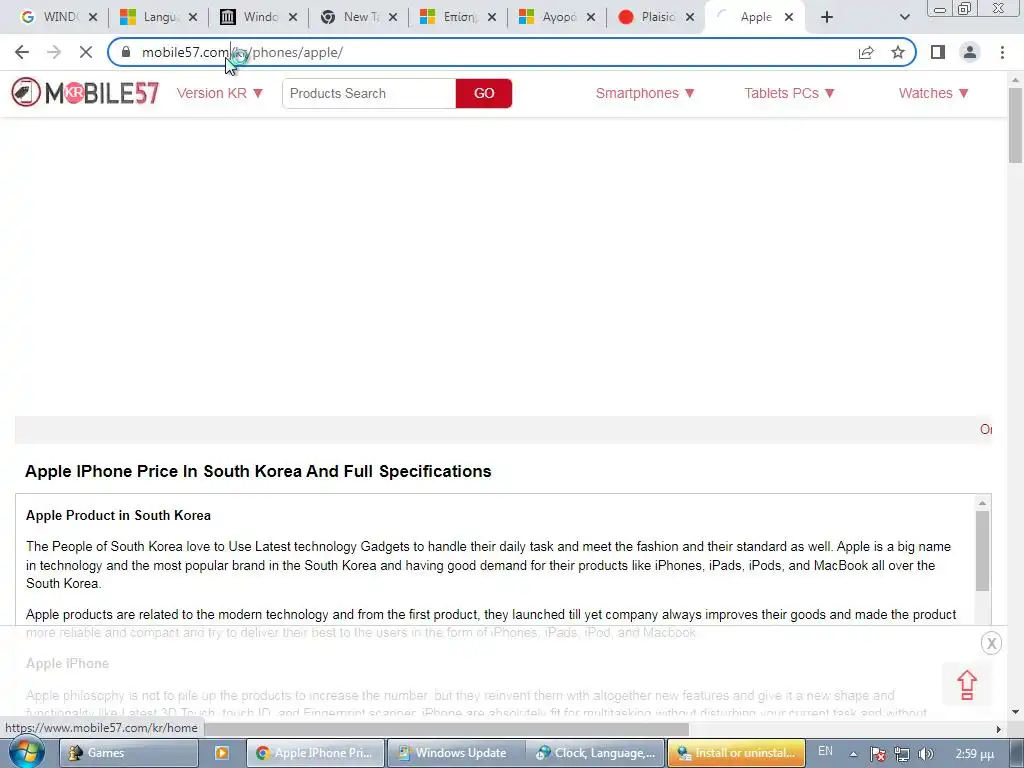Image resolution: width=1024 pixels, height=768 pixels.
Task: Close the Plaisio tab
Action: (x=690, y=17)
